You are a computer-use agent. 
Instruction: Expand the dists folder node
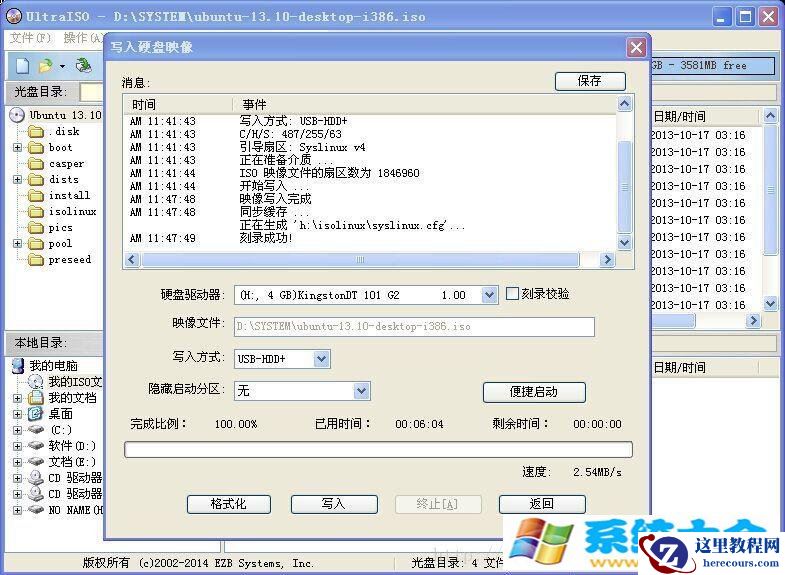coord(18,180)
